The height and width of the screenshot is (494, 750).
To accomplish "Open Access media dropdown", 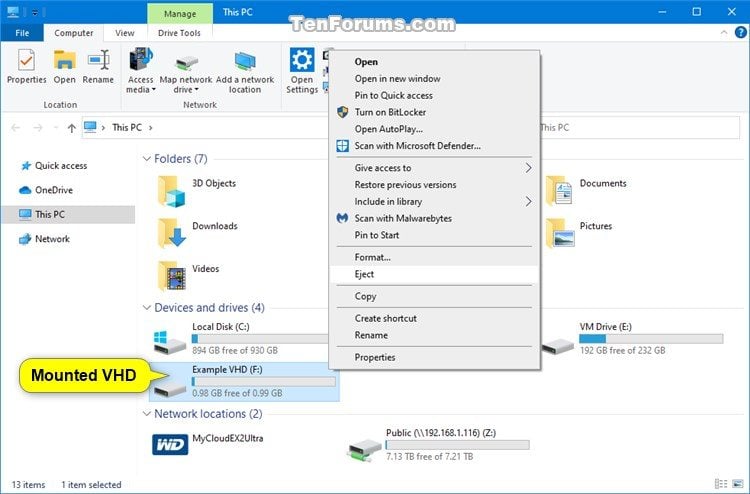I will click(140, 70).
